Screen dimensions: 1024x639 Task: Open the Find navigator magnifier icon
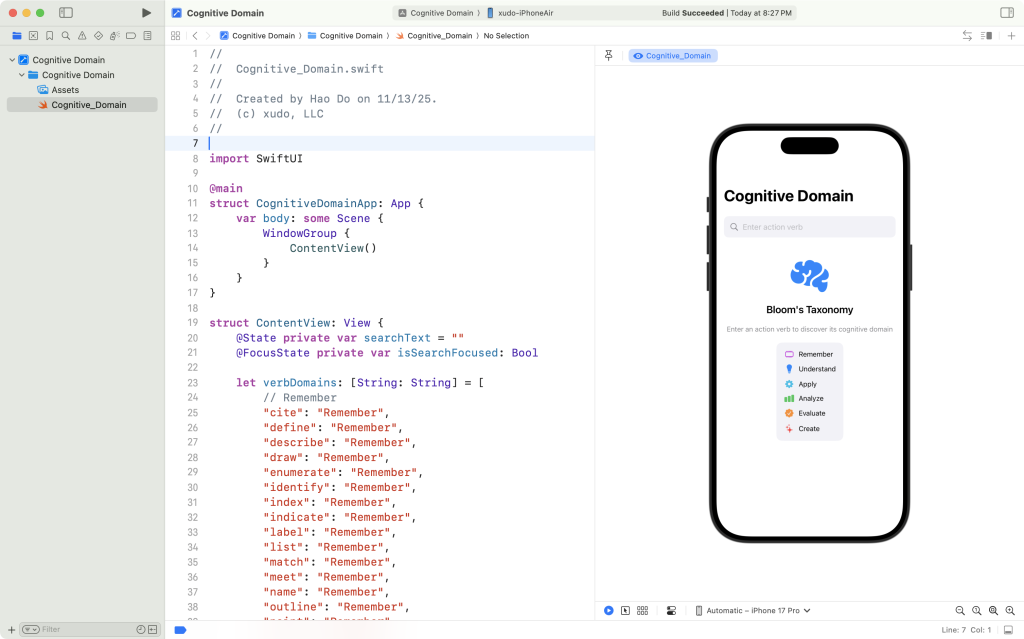[x=66, y=35]
